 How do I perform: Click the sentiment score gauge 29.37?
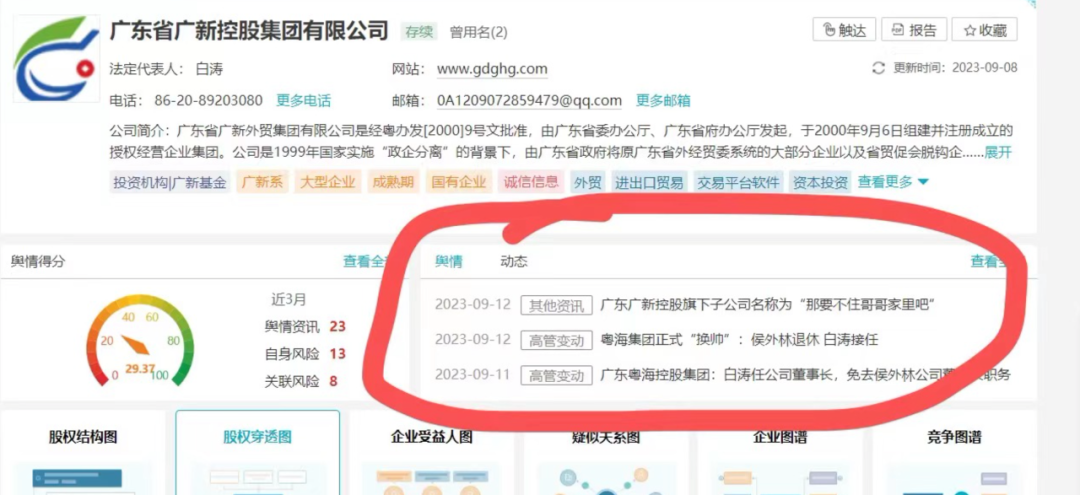(140, 340)
